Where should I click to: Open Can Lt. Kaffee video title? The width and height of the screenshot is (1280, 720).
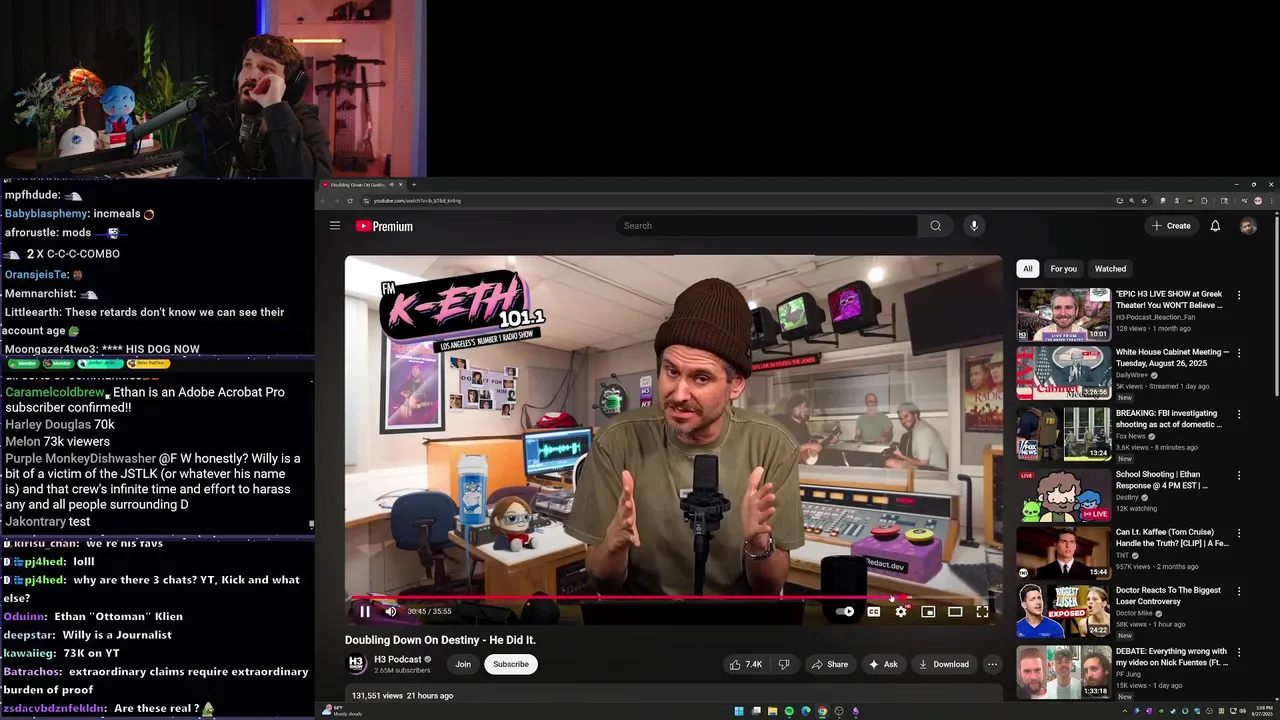pyautogui.click(x=1172, y=537)
